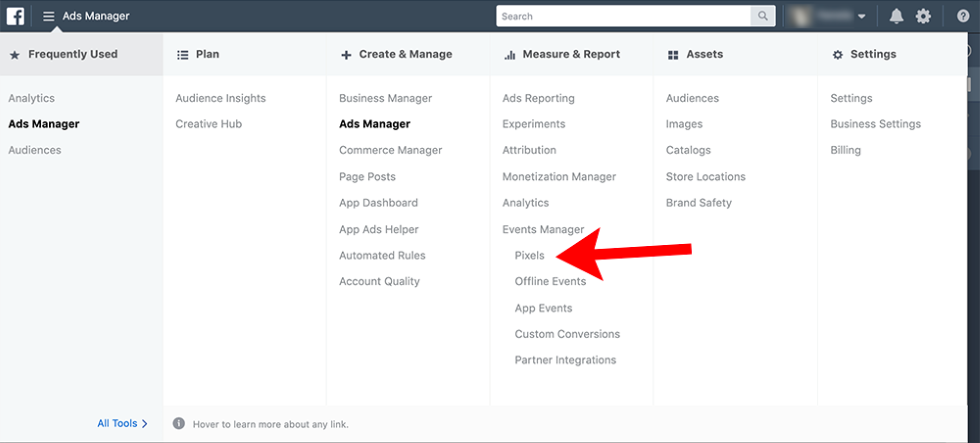Open Commerce Manager

pyautogui.click(x=391, y=150)
